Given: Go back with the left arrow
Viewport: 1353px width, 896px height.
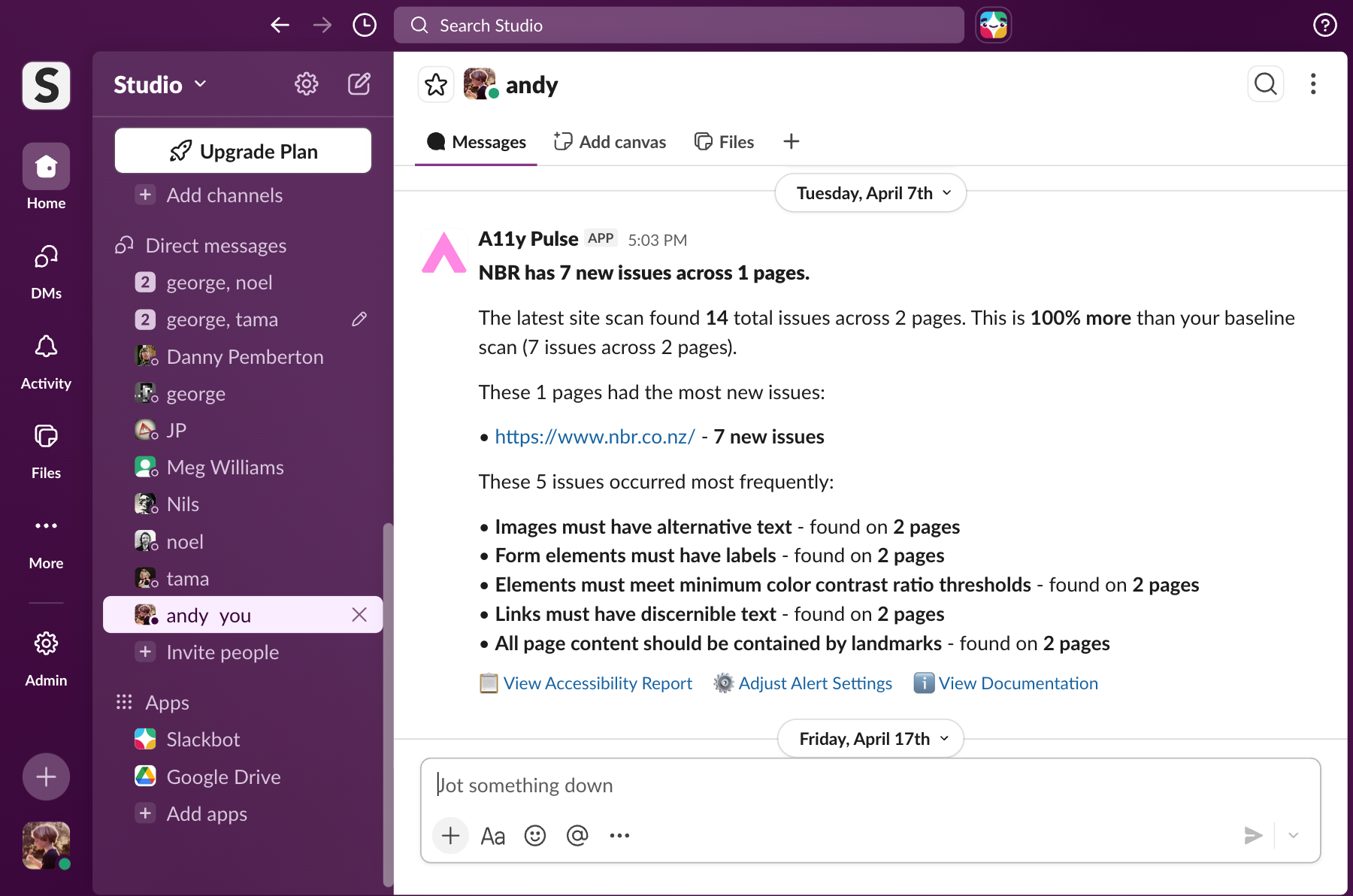Looking at the screenshot, I should 280,25.
